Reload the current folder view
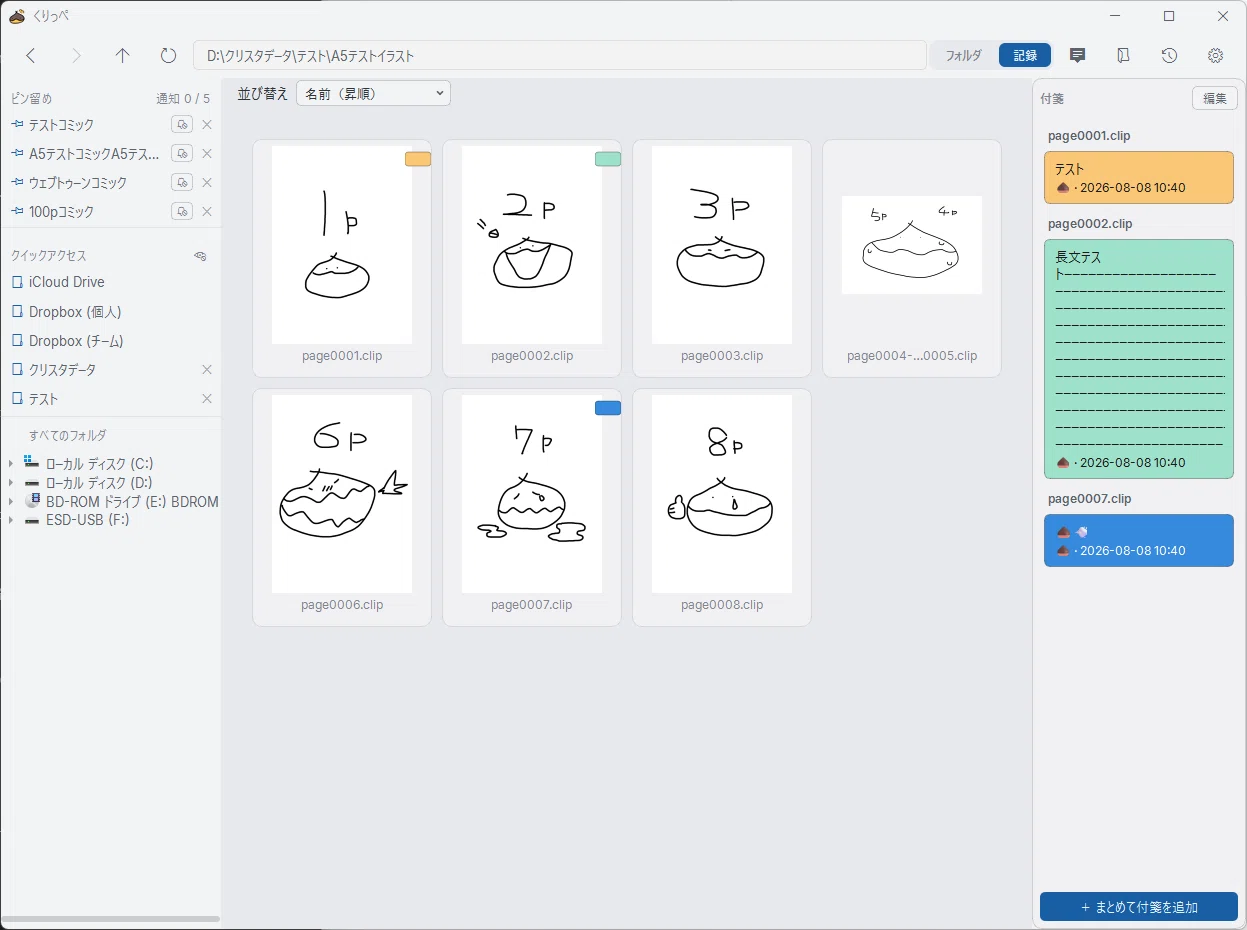1247x930 pixels. pyautogui.click(x=168, y=56)
